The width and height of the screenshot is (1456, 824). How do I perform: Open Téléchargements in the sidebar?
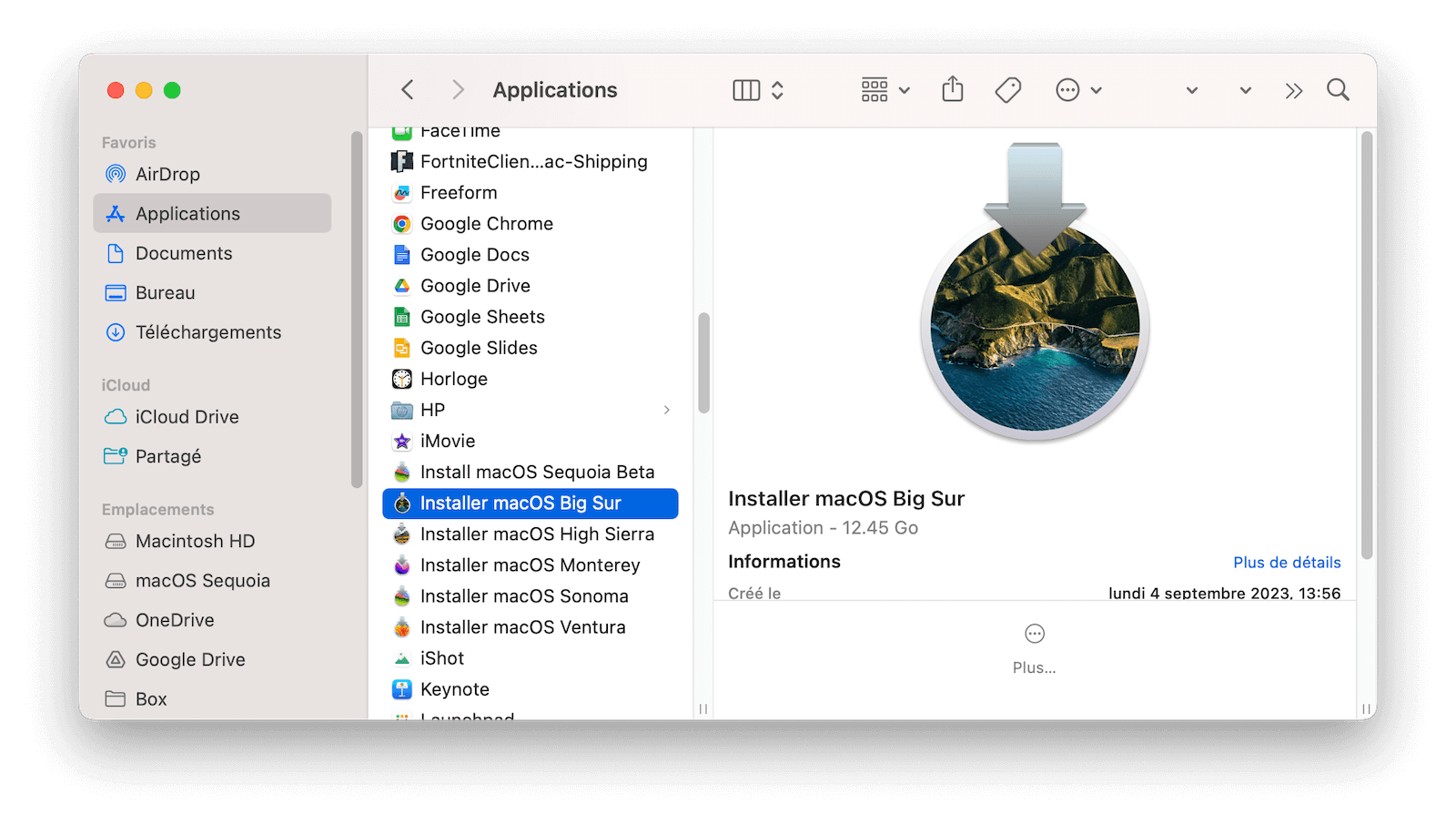pos(212,332)
